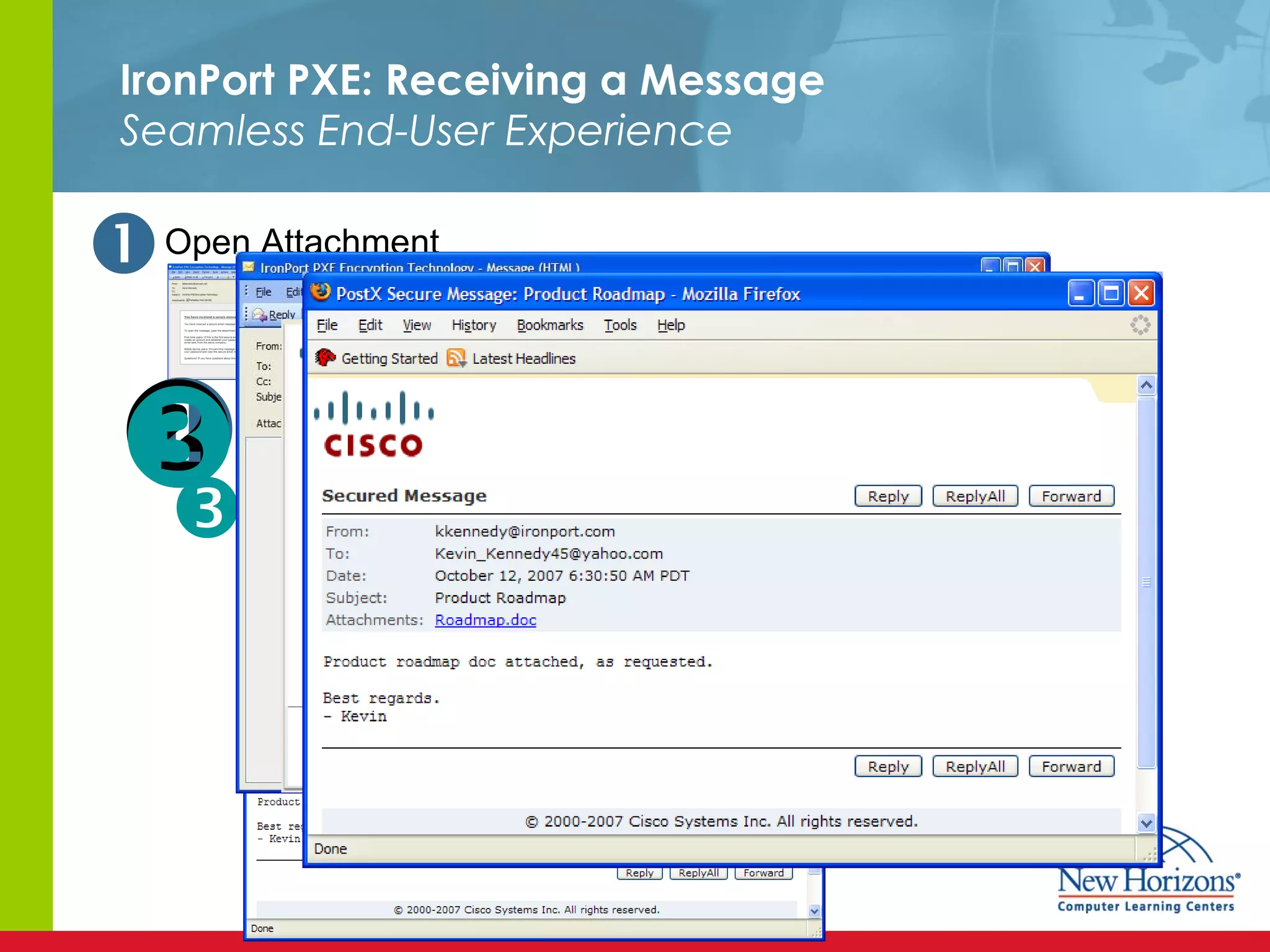
Task: Open the Tools menu
Action: 620,325
